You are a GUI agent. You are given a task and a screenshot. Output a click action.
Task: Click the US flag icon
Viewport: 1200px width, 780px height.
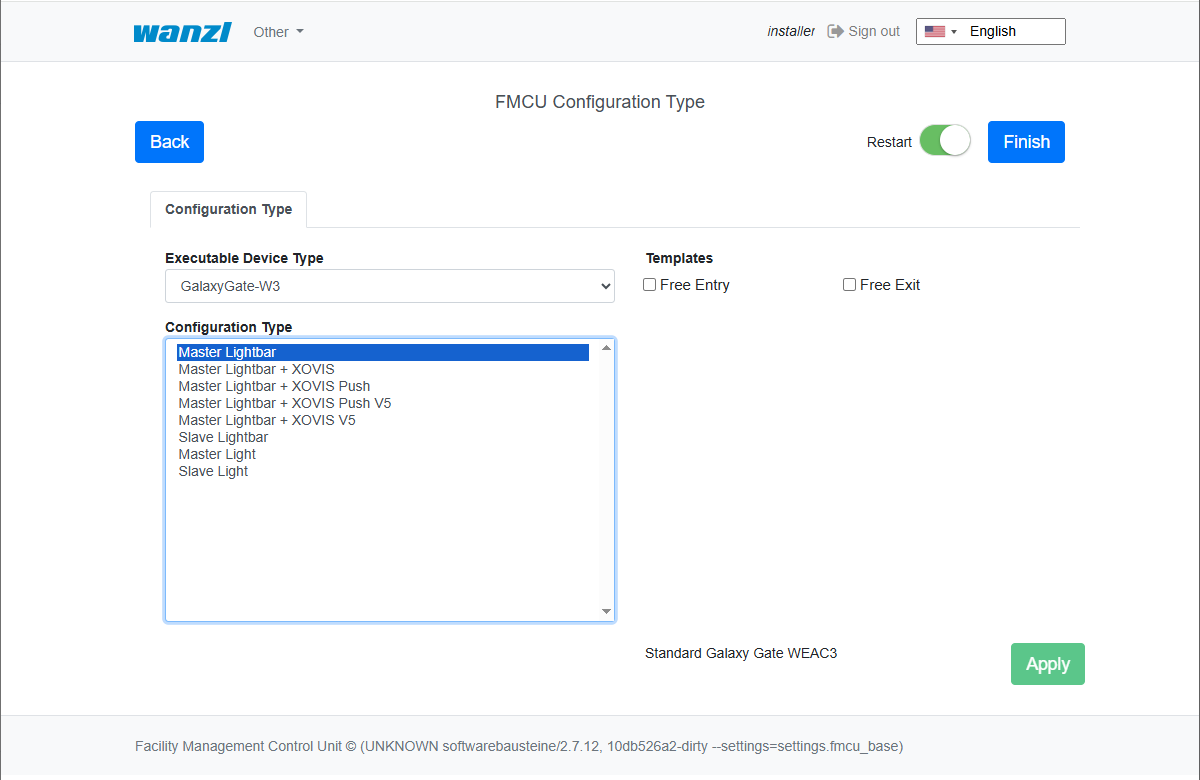pyautogui.click(x=934, y=32)
